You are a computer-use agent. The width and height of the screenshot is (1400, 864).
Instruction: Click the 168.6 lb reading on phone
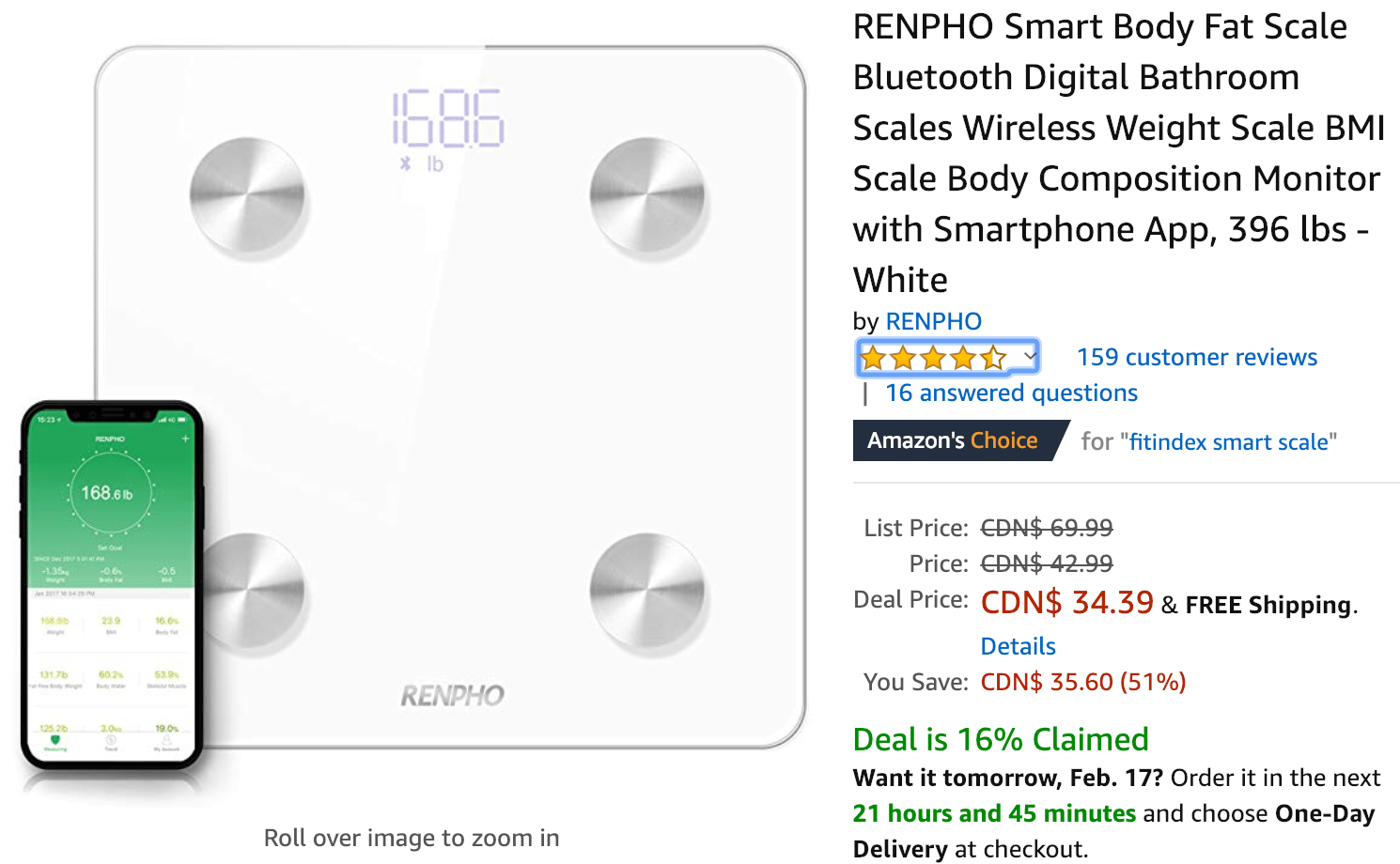click(x=107, y=493)
